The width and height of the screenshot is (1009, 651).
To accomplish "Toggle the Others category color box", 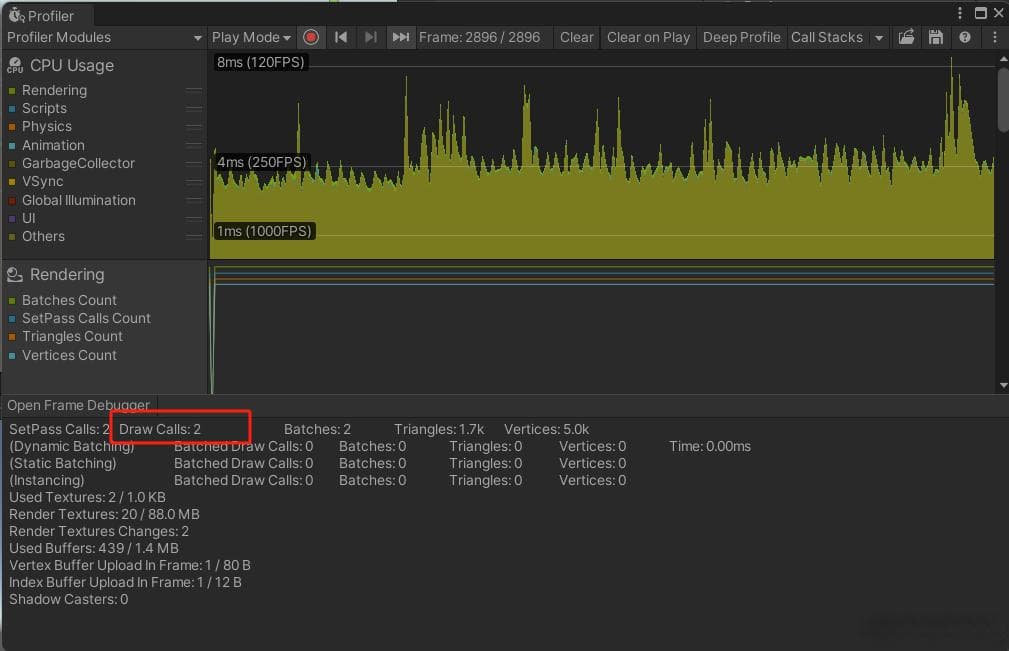I will pos(12,237).
